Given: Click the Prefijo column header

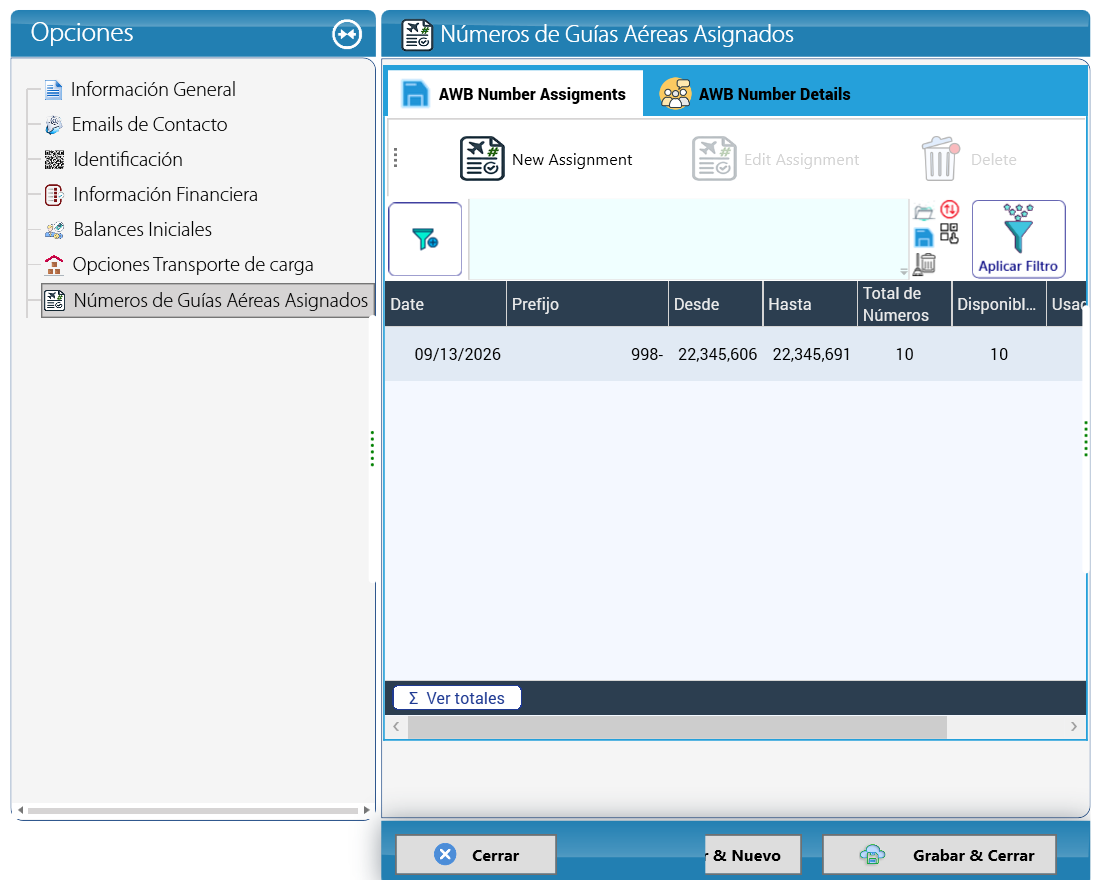Looking at the screenshot, I should pos(587,304).
